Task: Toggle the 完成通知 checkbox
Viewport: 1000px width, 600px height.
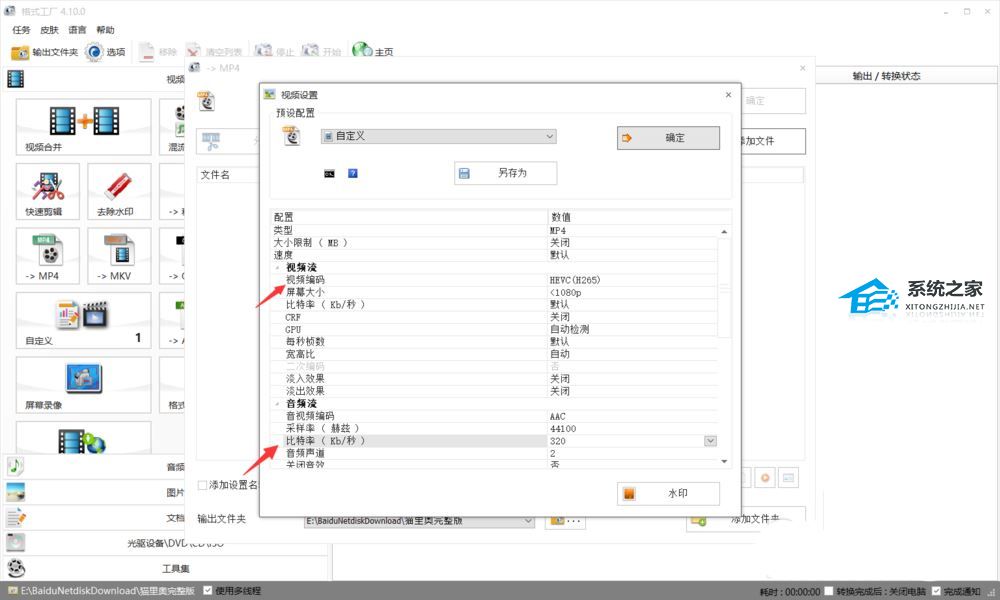Action: [x=936, y=591]
